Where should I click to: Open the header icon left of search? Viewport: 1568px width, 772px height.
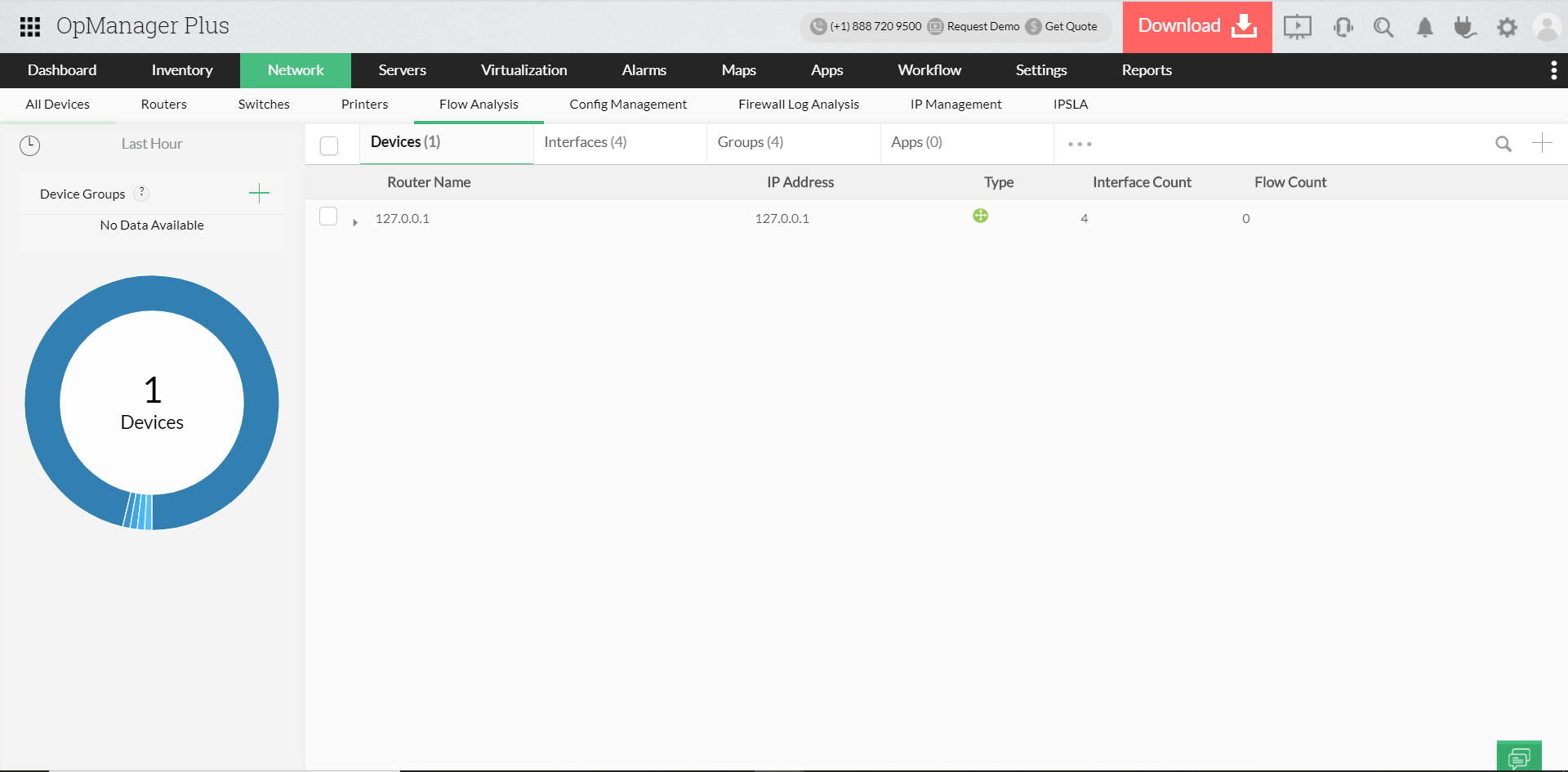point(1343,27)
